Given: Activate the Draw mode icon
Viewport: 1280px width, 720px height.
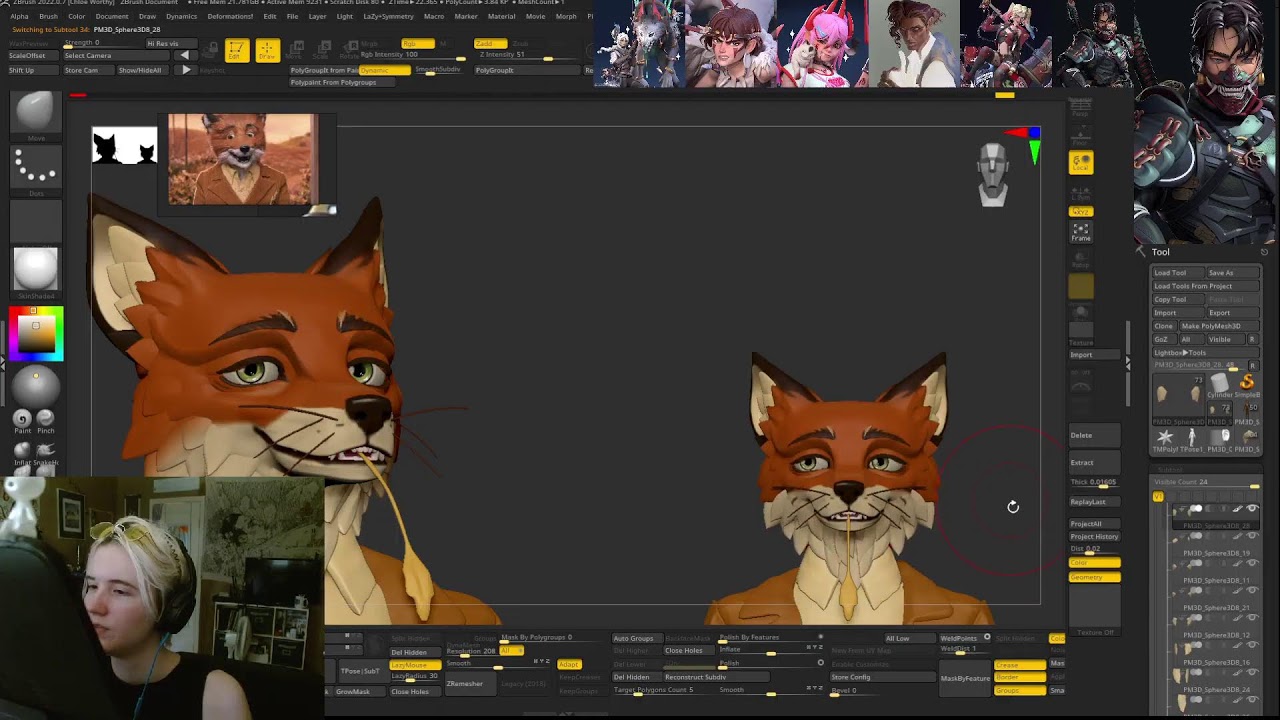Looking at the screenshot, I should point(267,50).
